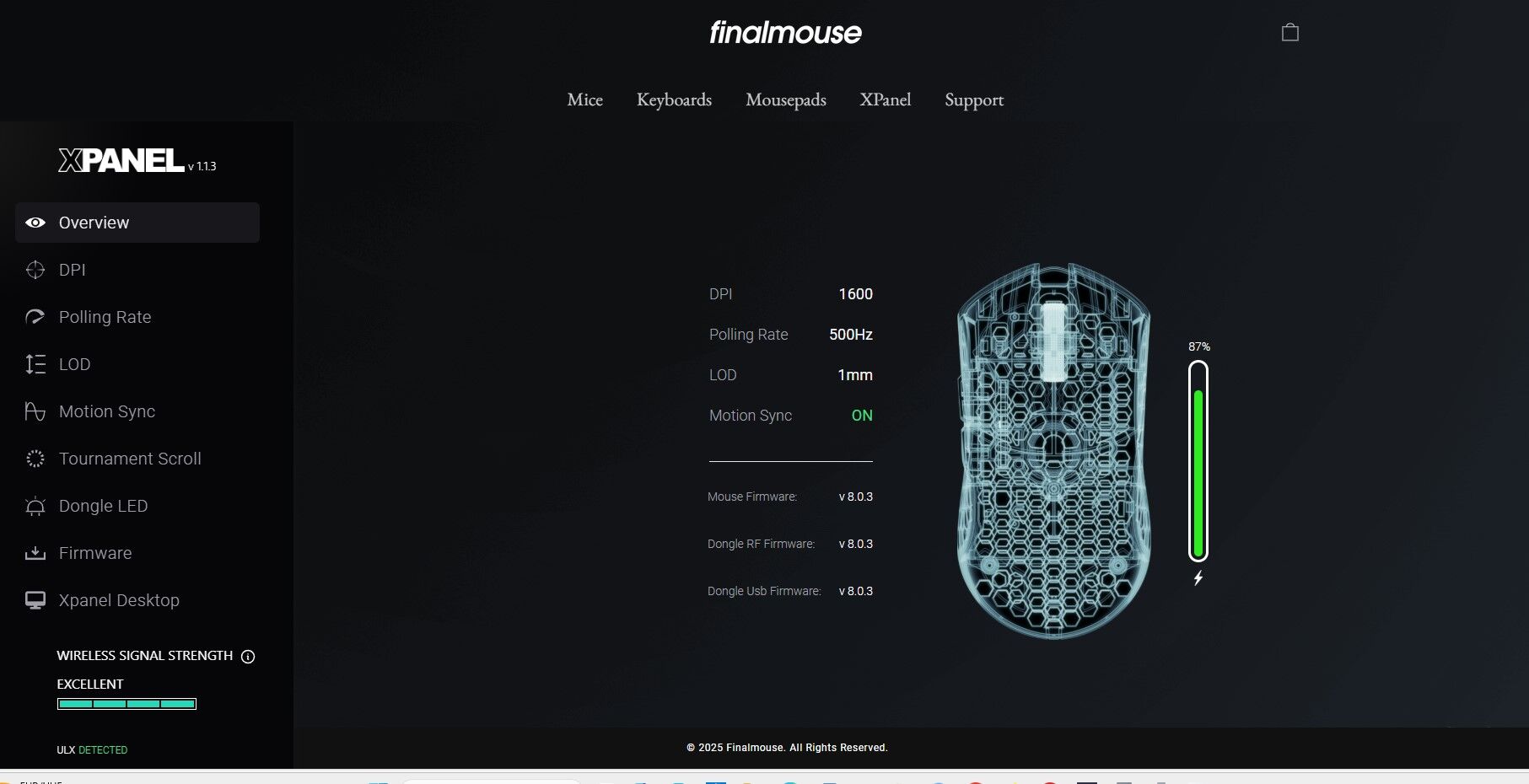Open Polling Rate via its gauge icon
The width and height of the screenshot is (1529, 784).
pos(35,317)
